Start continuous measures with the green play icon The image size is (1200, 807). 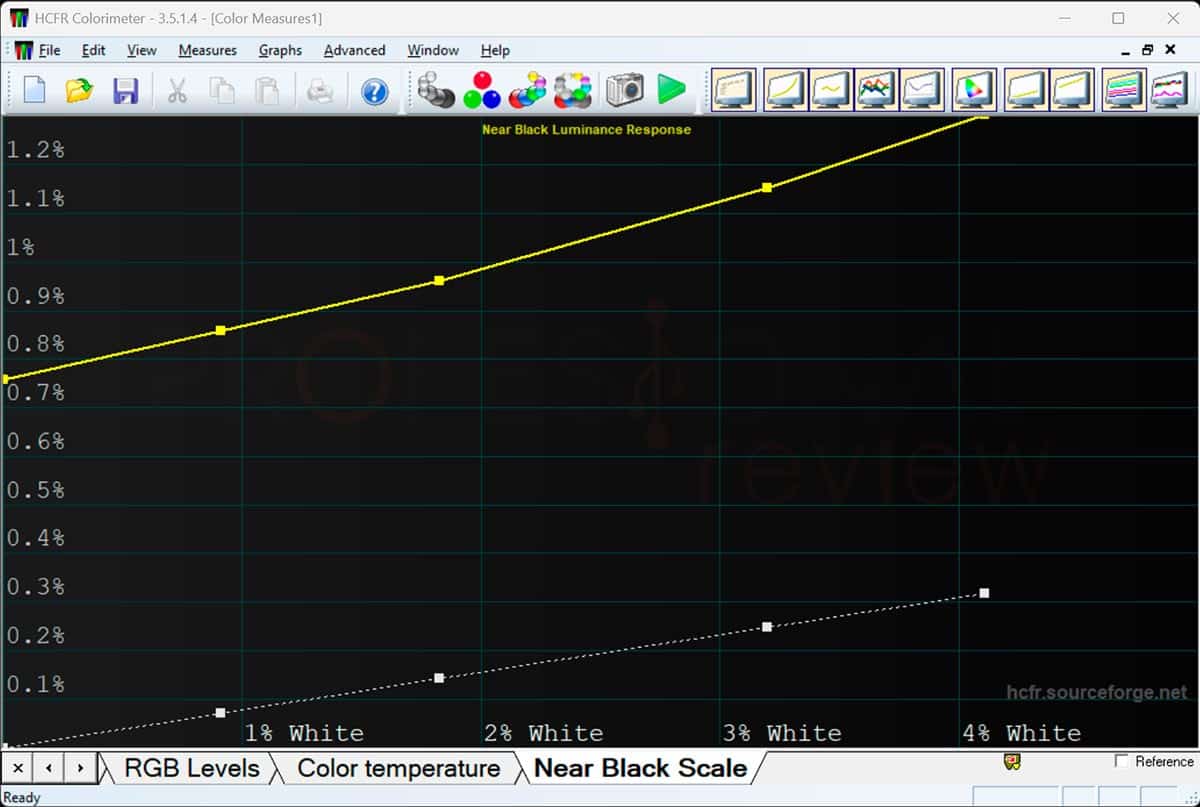[x=672, y=90]
